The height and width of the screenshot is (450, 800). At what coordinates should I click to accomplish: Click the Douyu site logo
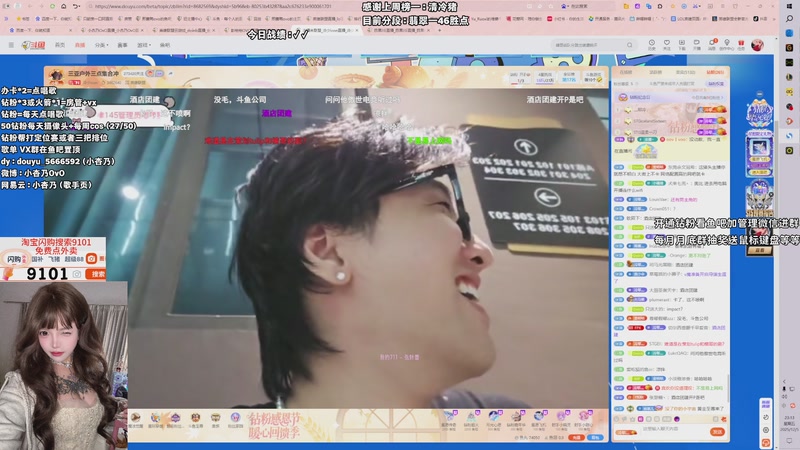coord(34,45)
